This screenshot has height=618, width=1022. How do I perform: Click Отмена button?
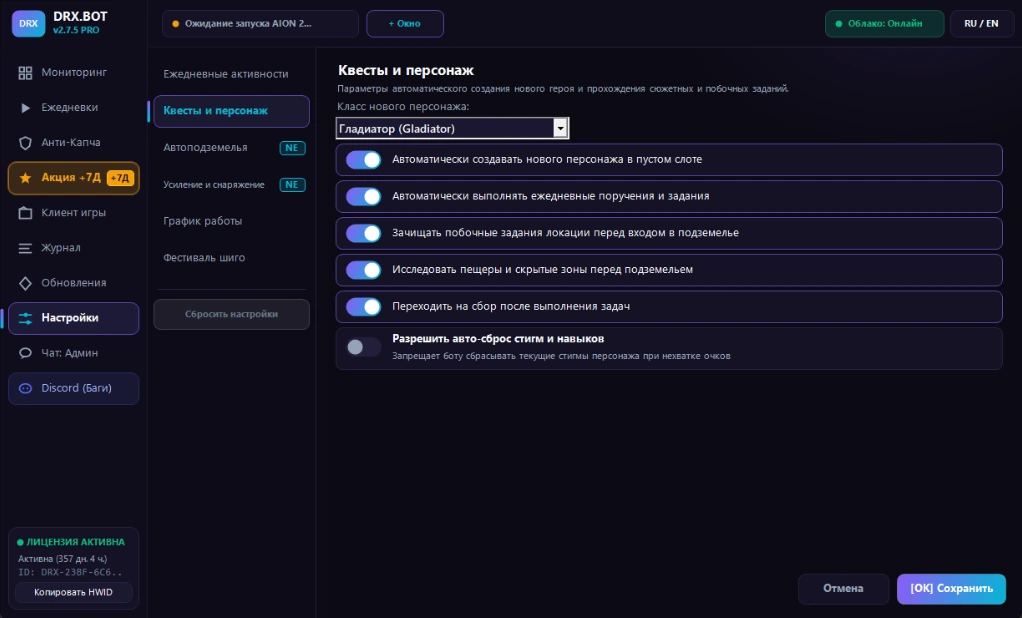tap(843, 589)
